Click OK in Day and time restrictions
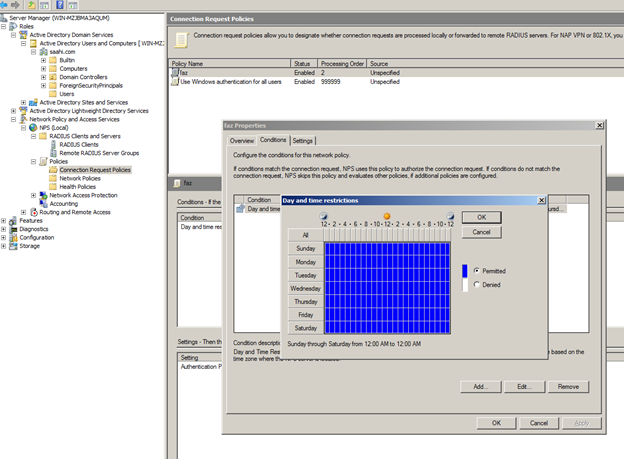The width and height of the screenshot is (624, 459). click(x=481, y=217)
